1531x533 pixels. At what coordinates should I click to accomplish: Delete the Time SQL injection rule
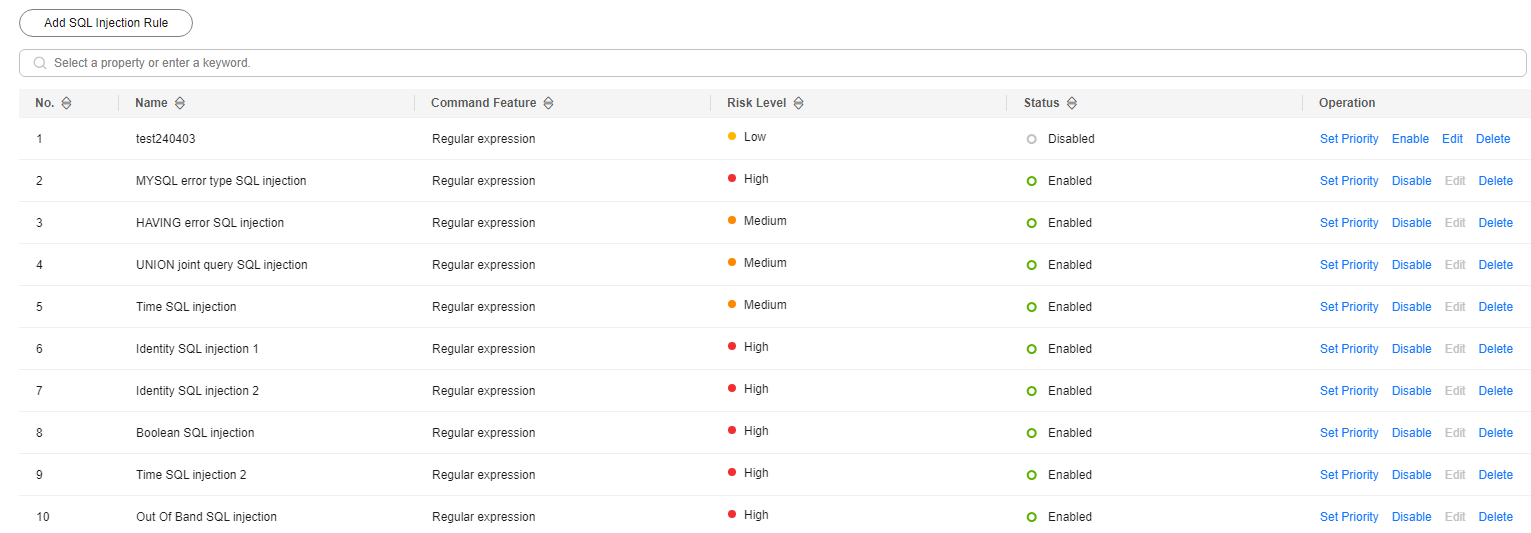1496,307
